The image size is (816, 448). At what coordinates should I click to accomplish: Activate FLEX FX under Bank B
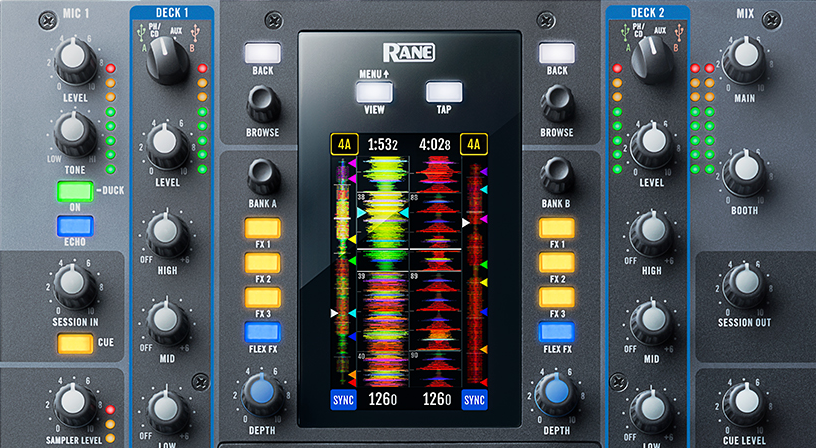tap(557, 332)
